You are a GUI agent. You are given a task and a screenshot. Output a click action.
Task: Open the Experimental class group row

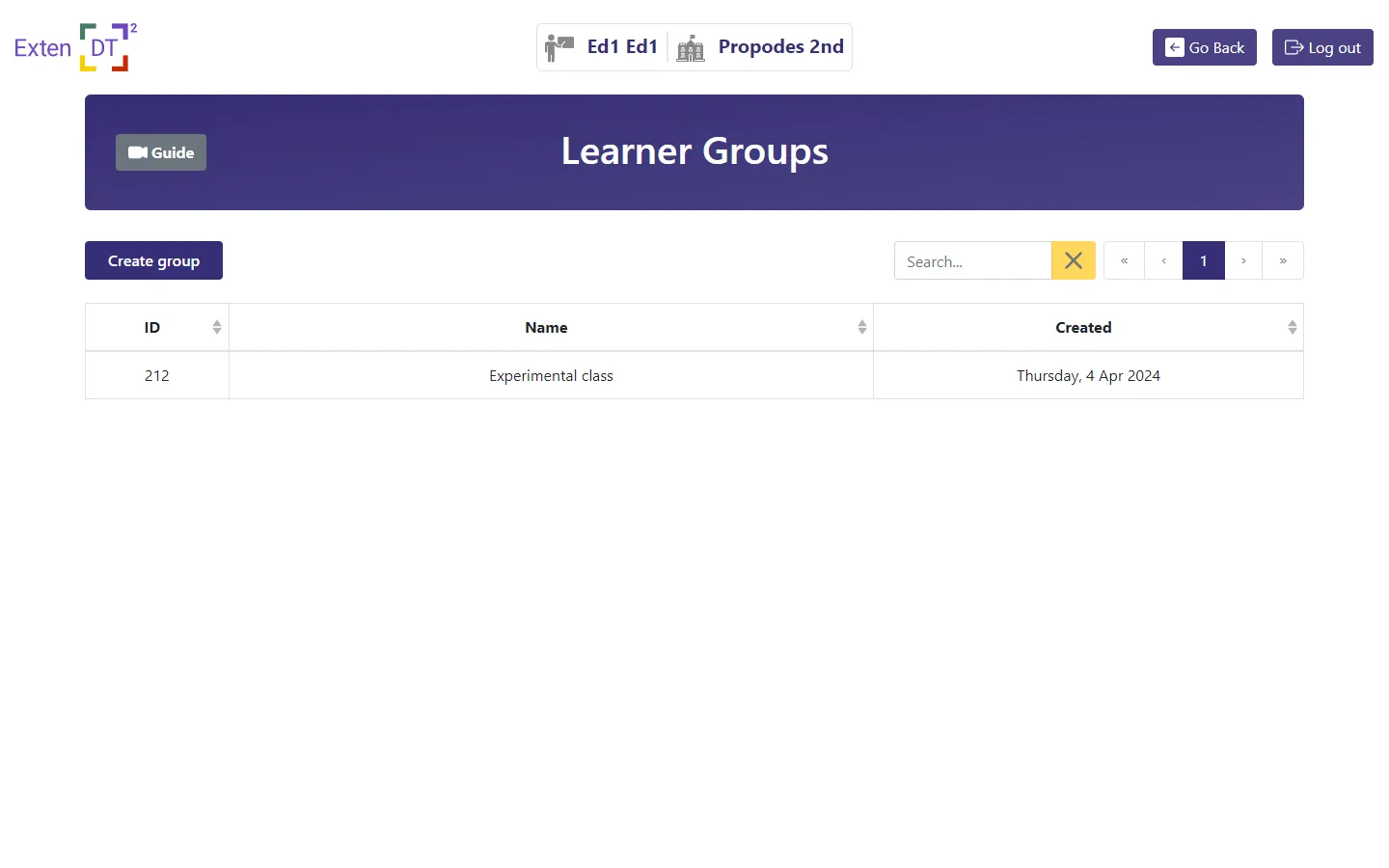(551, 375)
